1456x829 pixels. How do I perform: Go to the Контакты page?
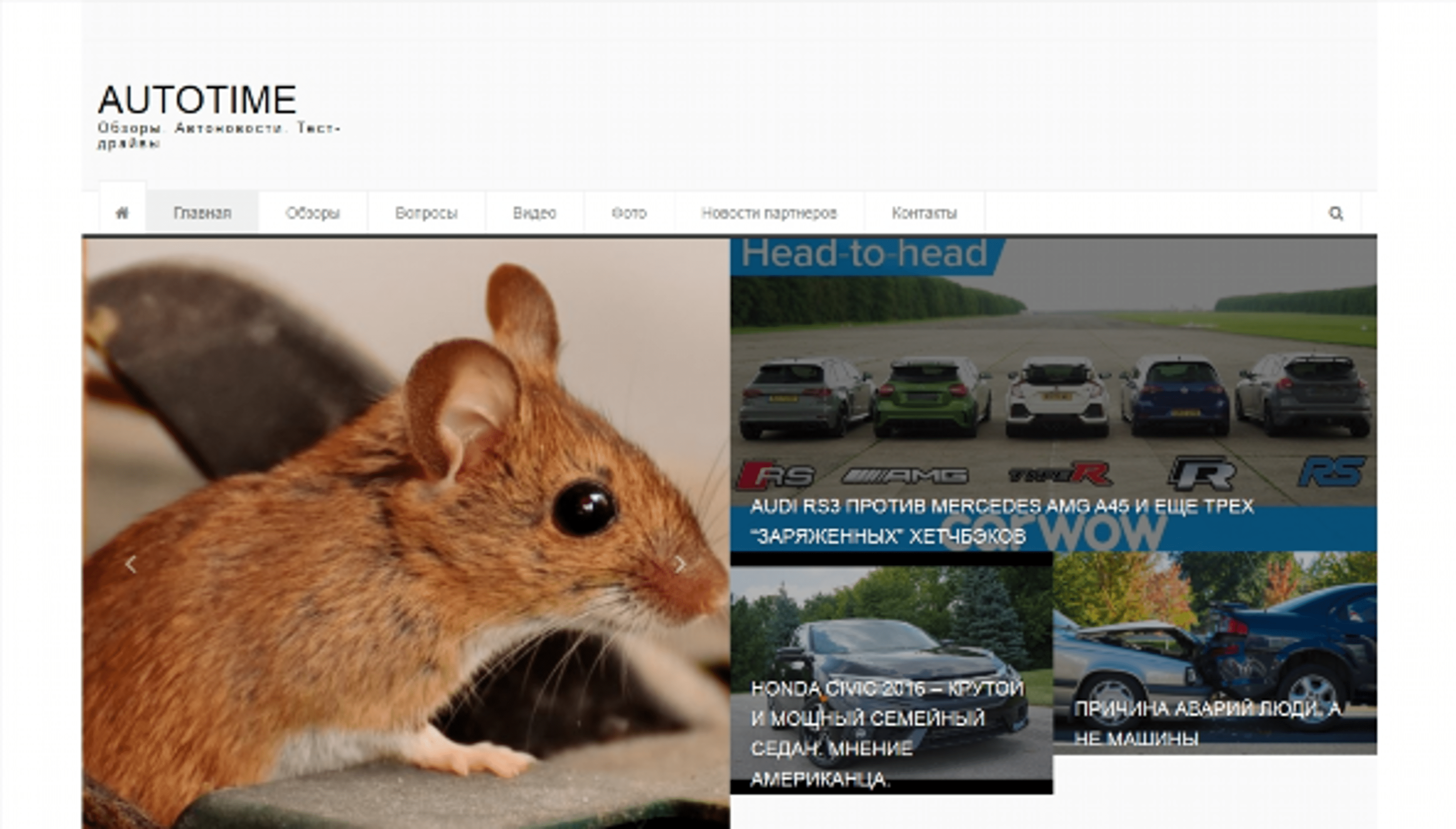coord(924,212)
